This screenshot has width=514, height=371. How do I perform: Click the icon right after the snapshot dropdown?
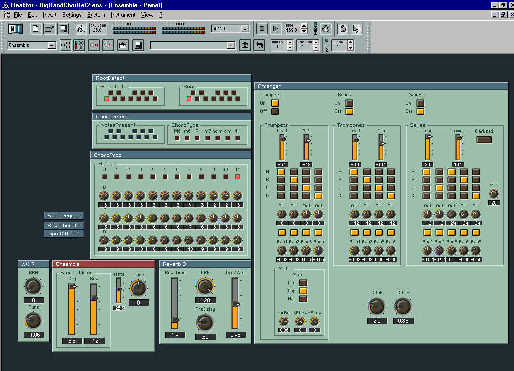[245, 45]
